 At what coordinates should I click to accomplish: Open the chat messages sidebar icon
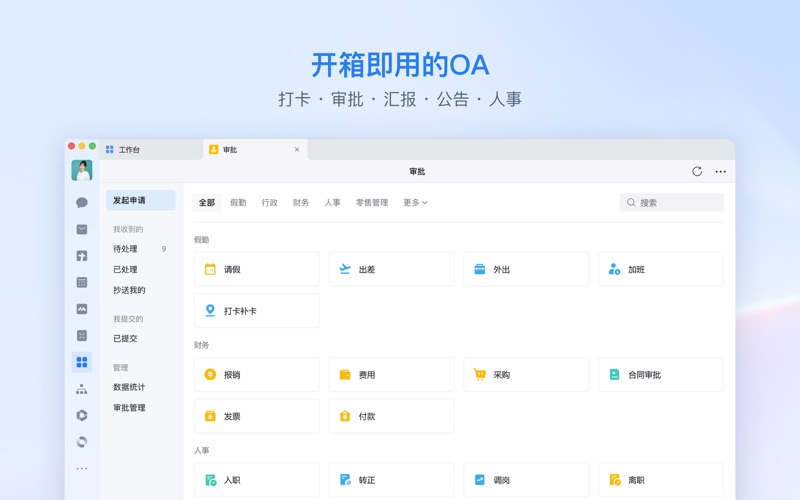tap(82, 202)
